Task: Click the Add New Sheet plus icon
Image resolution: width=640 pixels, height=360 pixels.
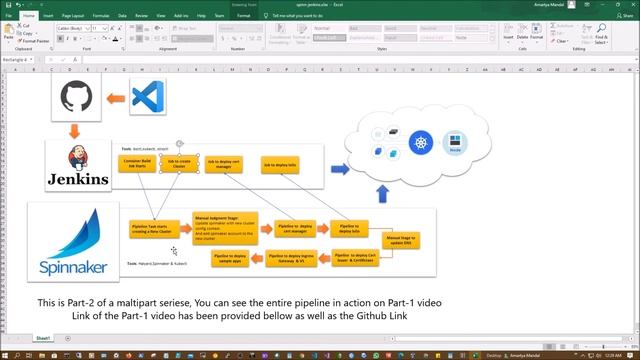Action: pos(68,338)
